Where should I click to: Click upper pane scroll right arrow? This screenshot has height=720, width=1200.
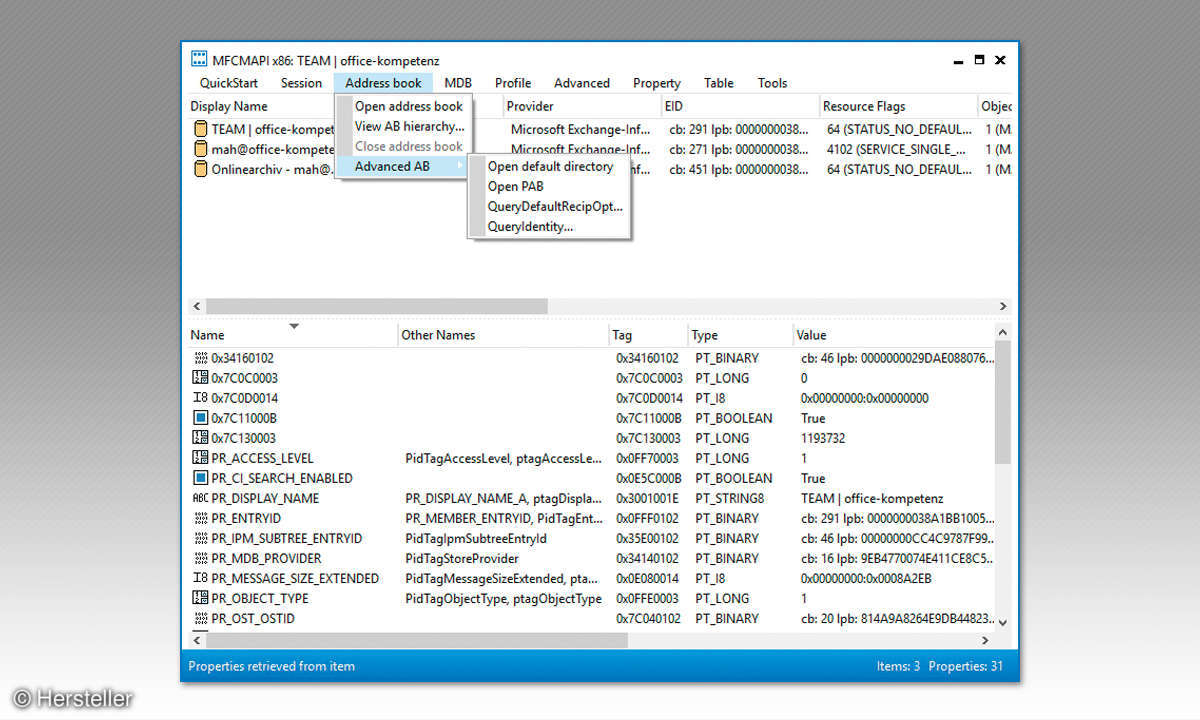click(x=1003, y=306)
